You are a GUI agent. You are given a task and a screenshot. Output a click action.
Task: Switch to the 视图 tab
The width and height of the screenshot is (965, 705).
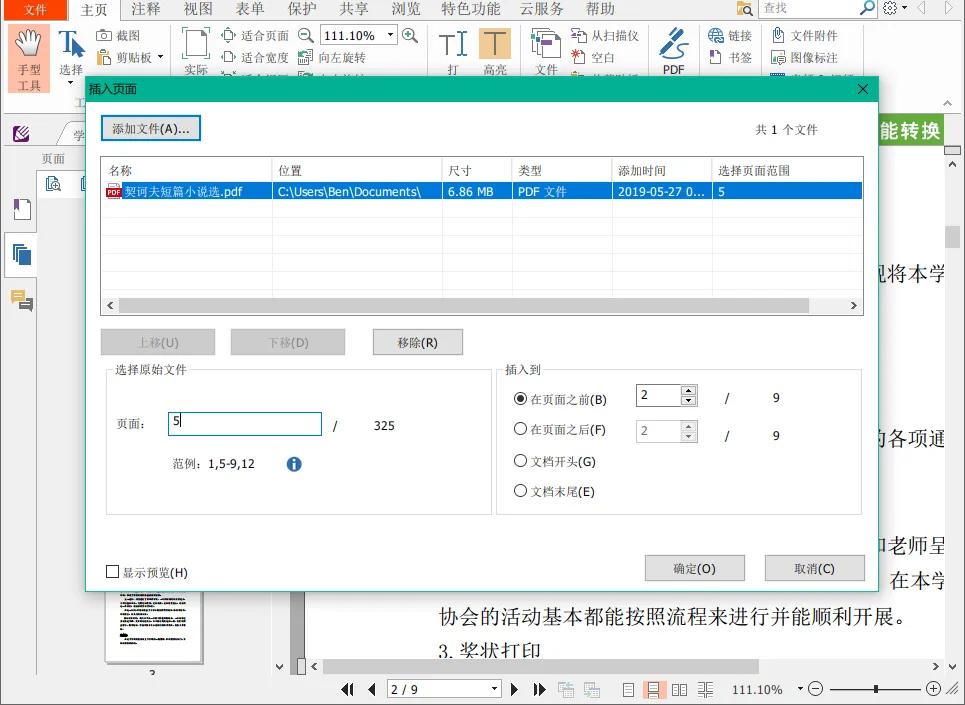[198, 9]
